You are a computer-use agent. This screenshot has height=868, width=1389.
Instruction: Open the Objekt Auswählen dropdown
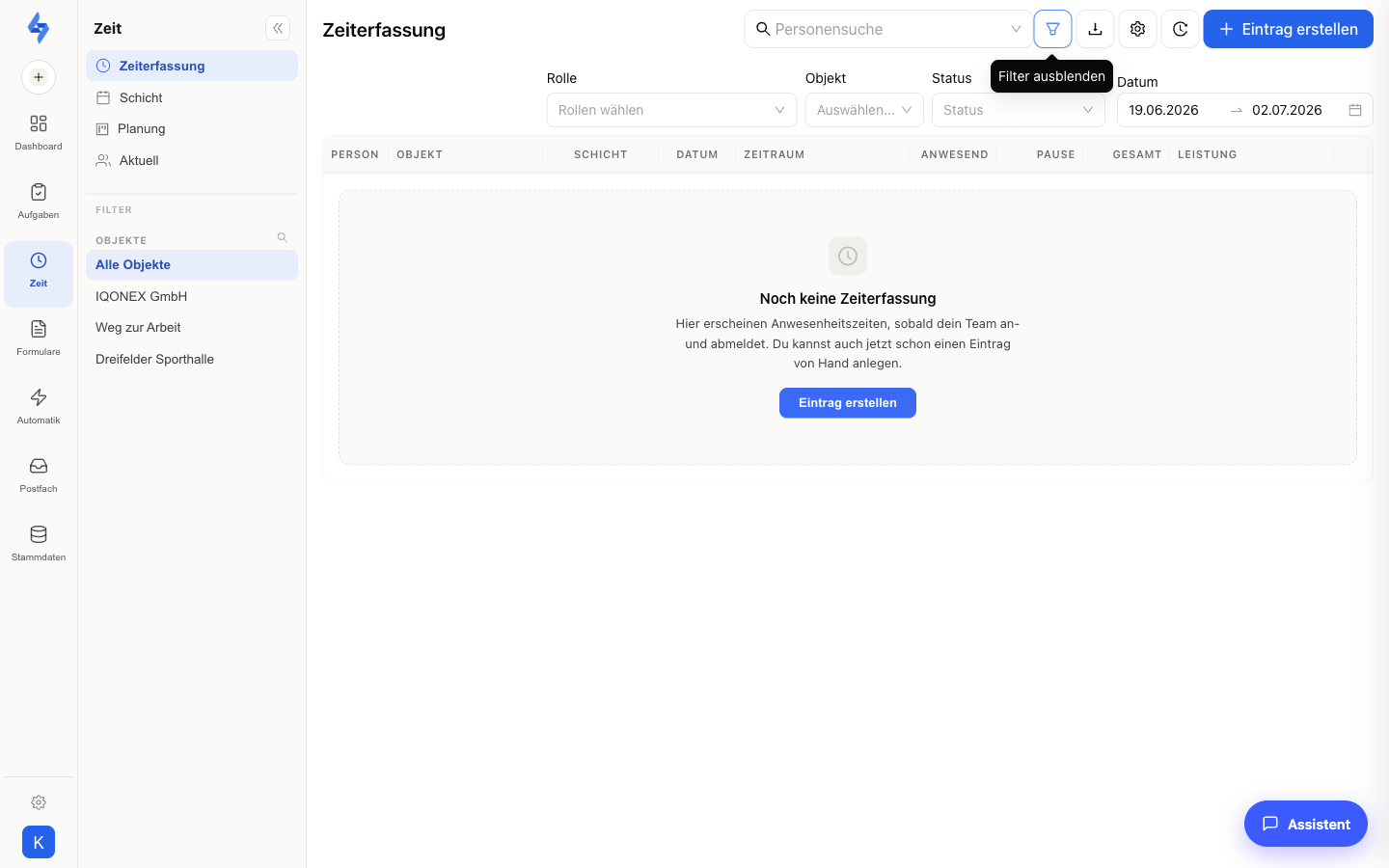(864, 110)
